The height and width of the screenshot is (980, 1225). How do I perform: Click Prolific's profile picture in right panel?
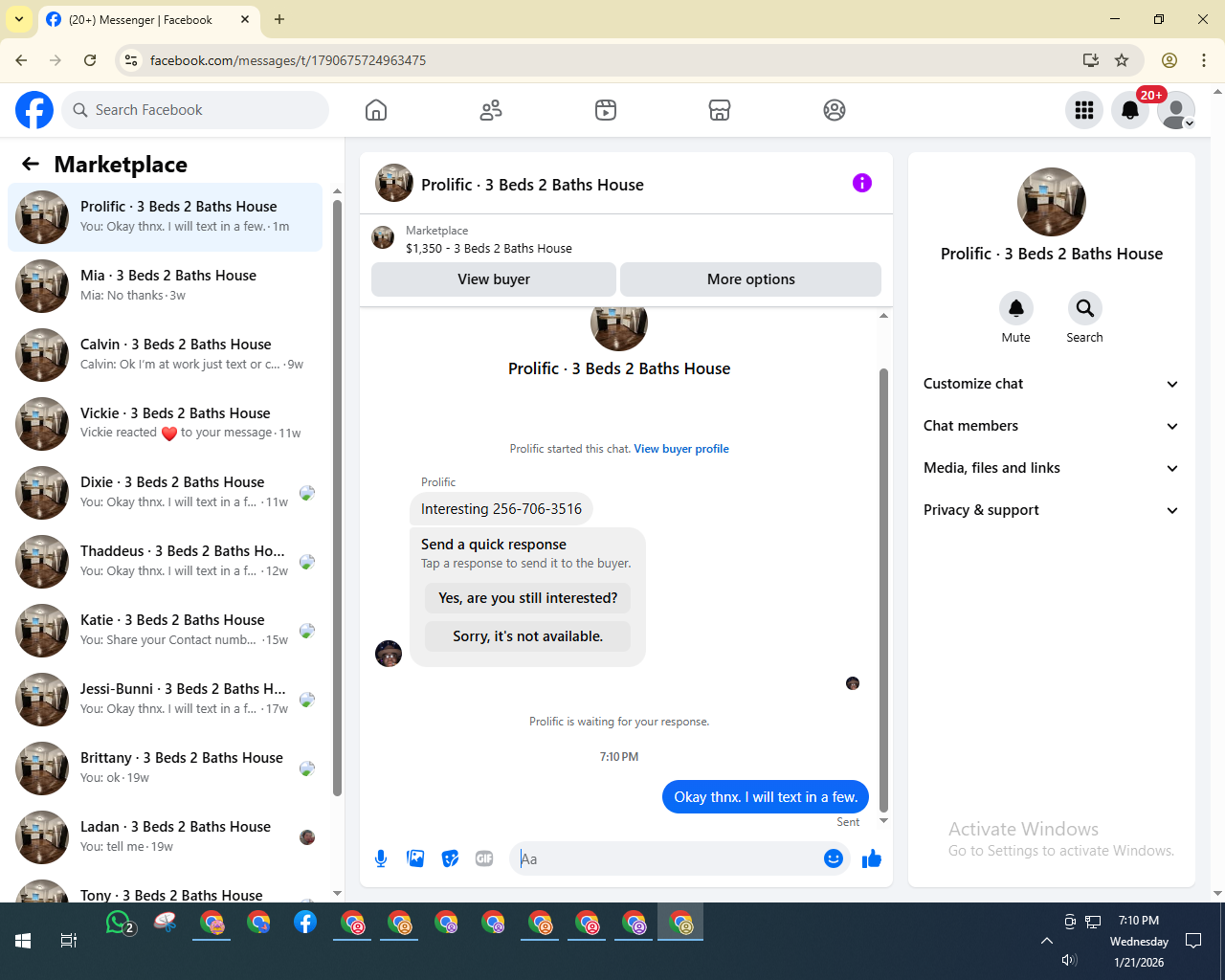(1052, 202)
